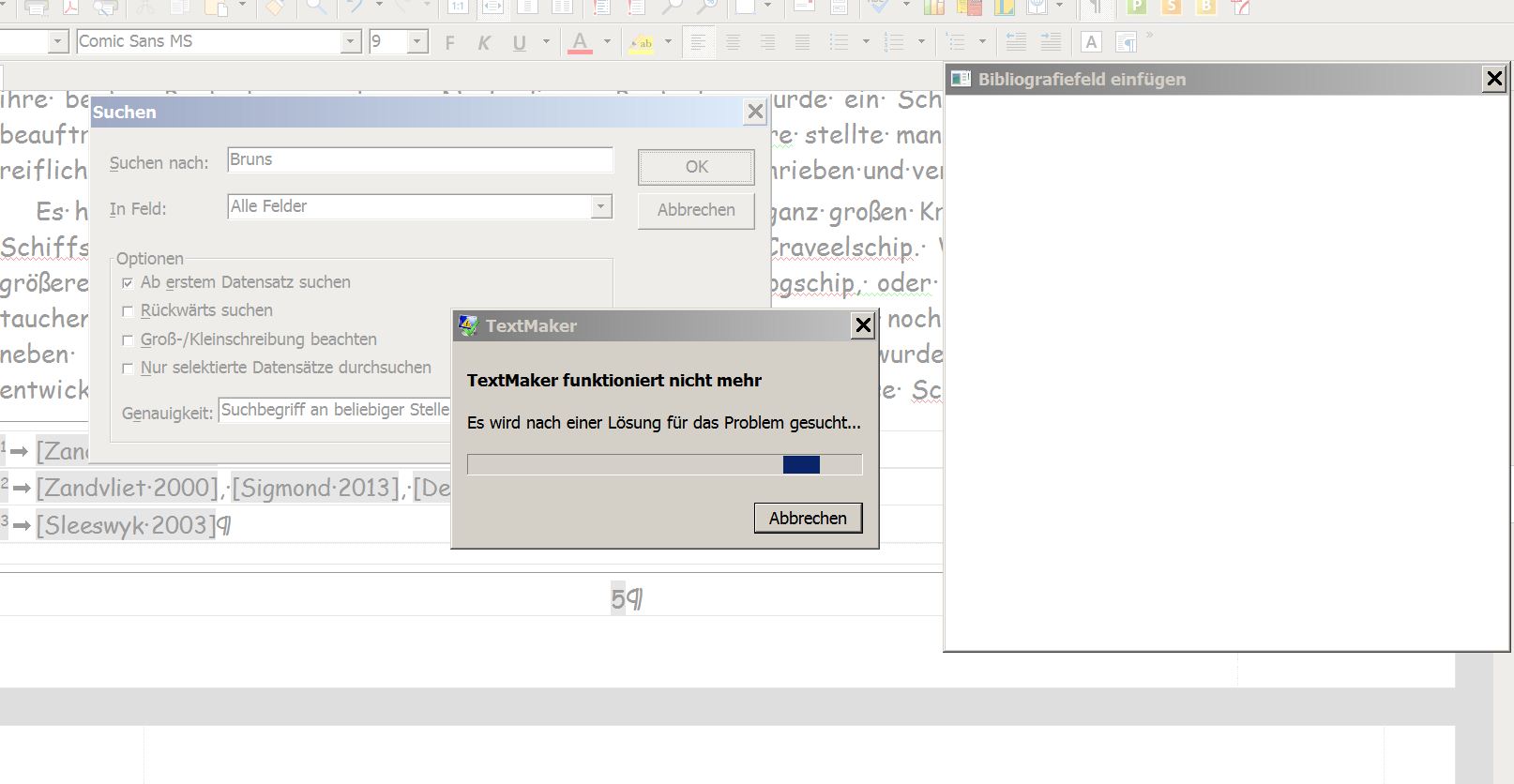Close the Suchen dialog
The width and height of the screenshot is (1514, 784).
click(x=755, y=113)
